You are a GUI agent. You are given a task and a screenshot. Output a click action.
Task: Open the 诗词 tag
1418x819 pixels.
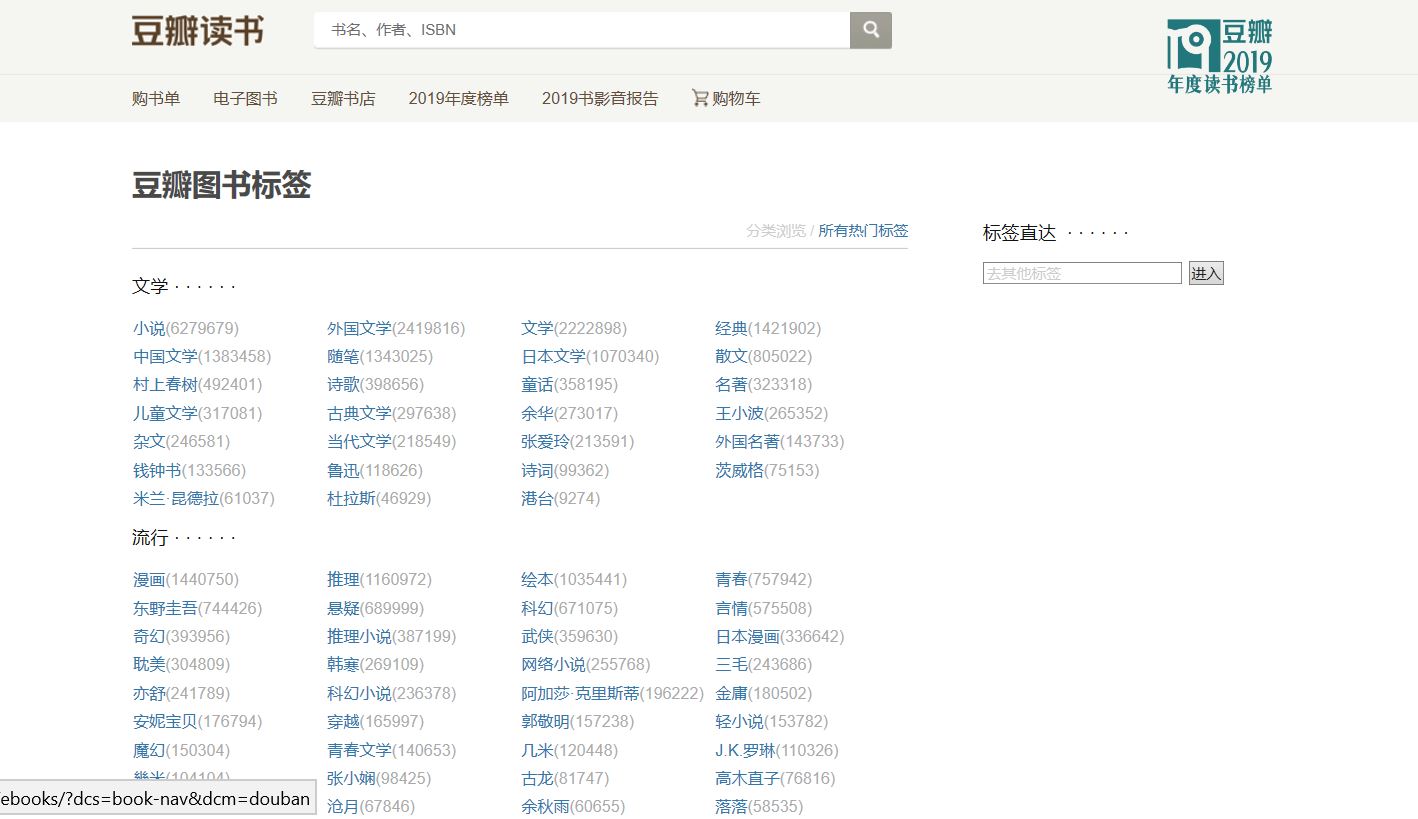pos(537,470)
